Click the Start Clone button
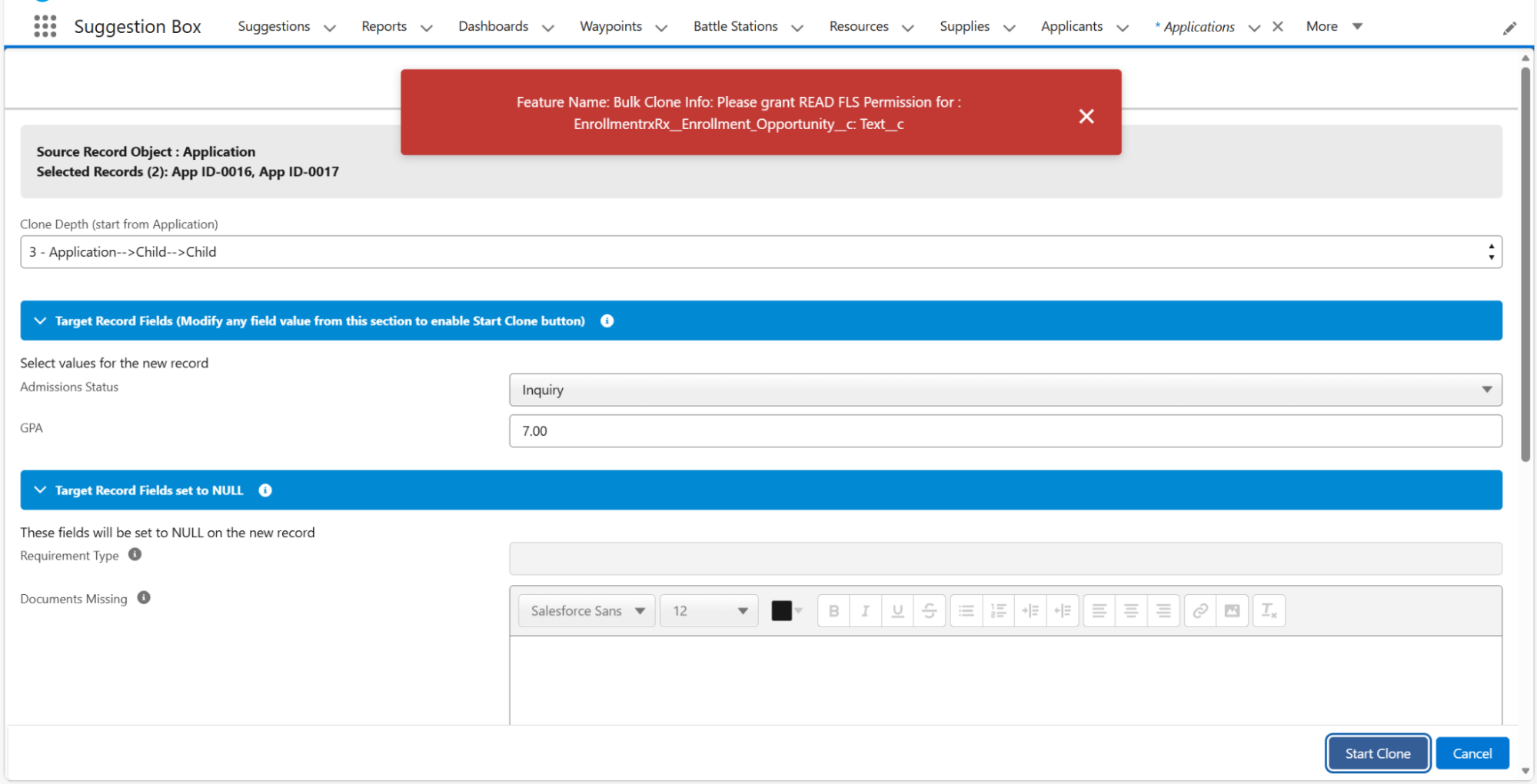1537x784 pixels. coord(1377,753)
